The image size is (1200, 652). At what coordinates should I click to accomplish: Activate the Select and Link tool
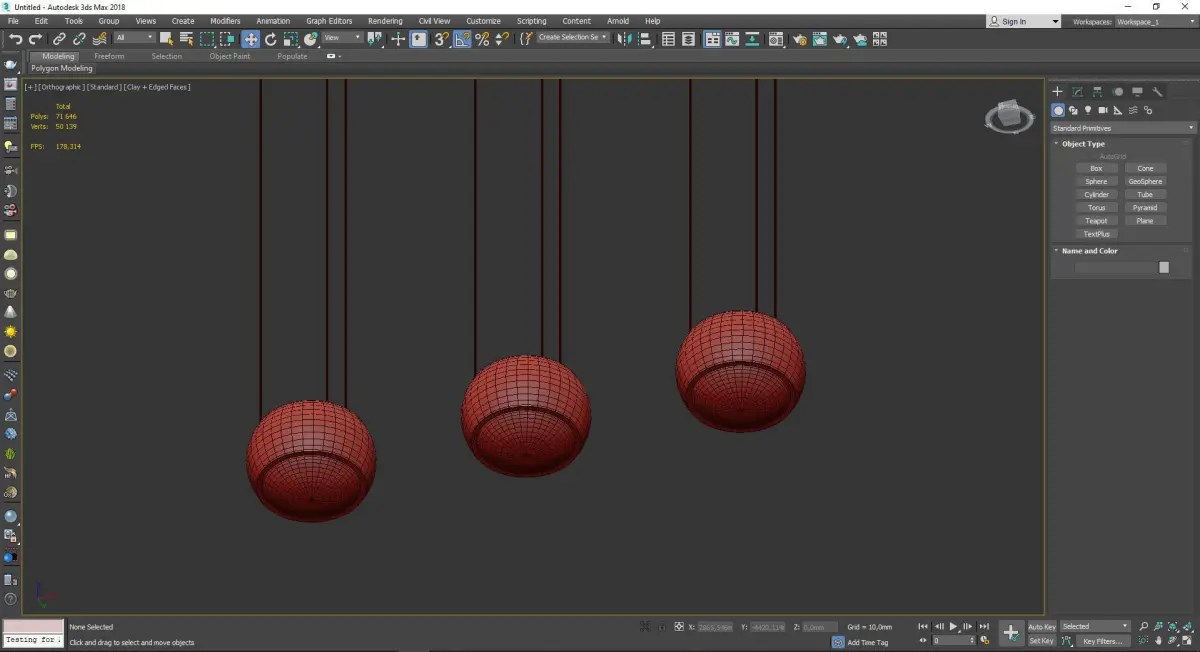(59, 39)
